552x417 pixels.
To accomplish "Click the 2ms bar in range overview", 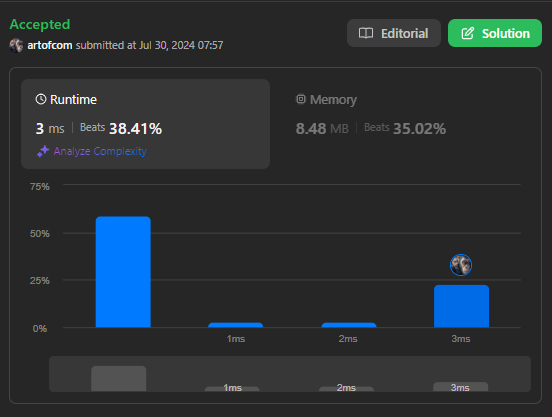I will 346,389.
